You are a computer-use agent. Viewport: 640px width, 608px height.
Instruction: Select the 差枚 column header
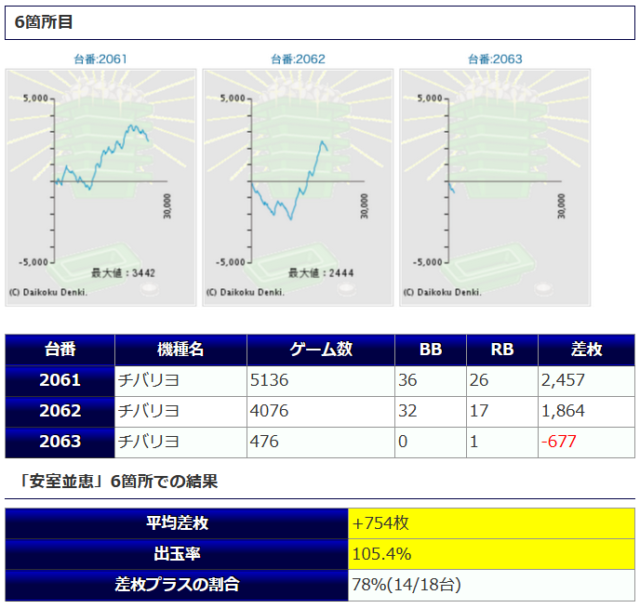586,349
